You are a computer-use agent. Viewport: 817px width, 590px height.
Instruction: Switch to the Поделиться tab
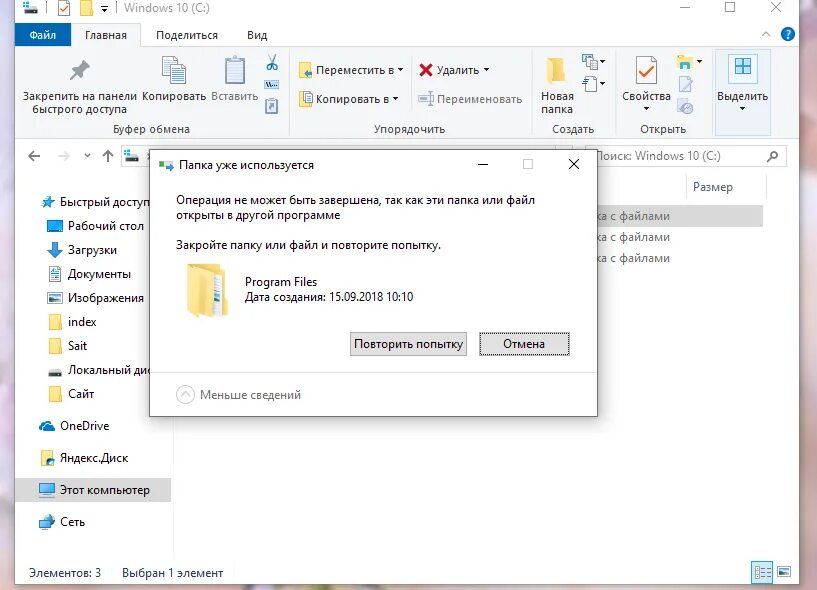pos(187,35)
